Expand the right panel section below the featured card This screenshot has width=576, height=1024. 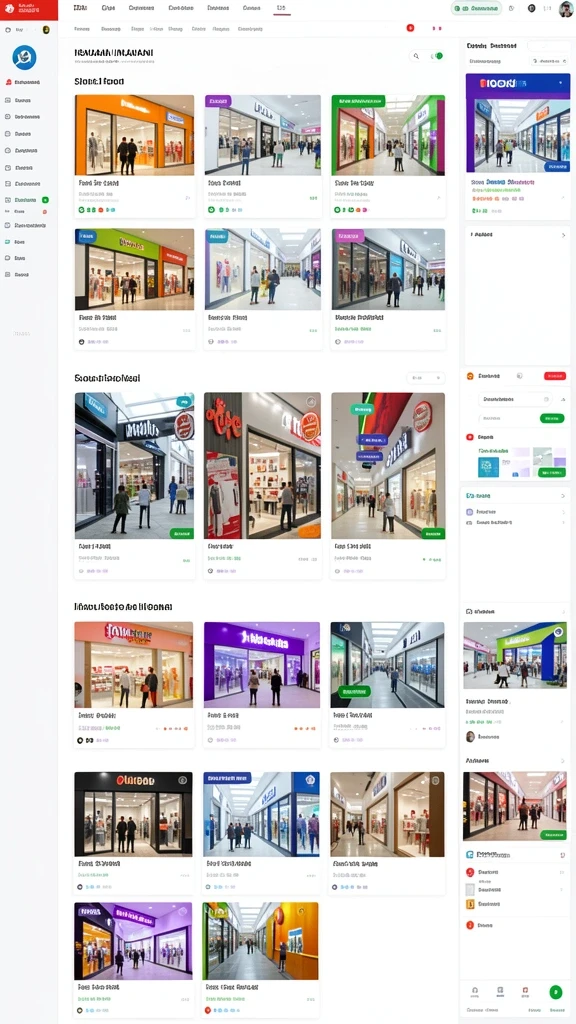(517, 234)
